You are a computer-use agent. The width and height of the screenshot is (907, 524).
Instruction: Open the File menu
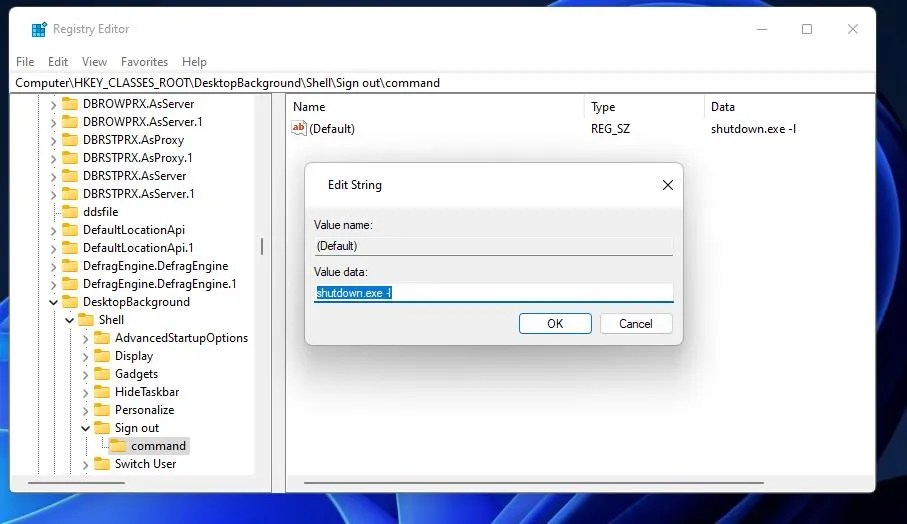25,61
